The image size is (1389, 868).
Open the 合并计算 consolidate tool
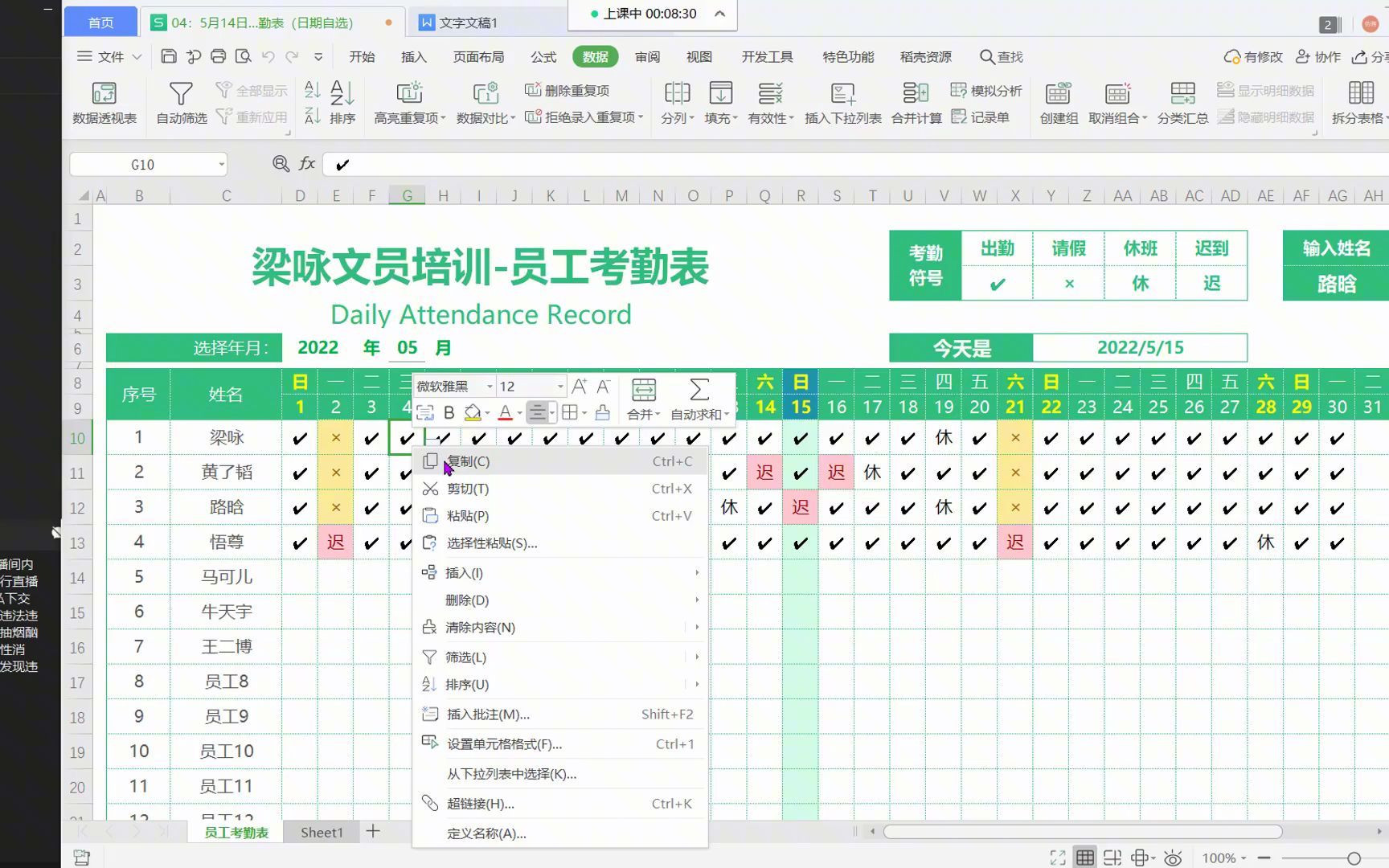pos(915,102)
